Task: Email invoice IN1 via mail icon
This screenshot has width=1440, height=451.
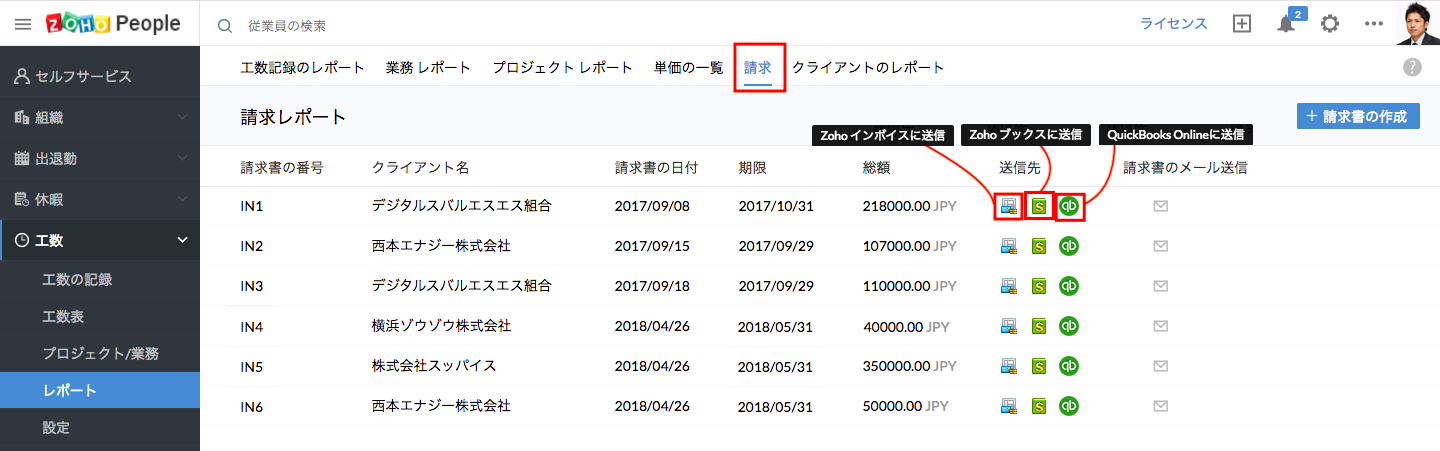Action: (1161, 206)
